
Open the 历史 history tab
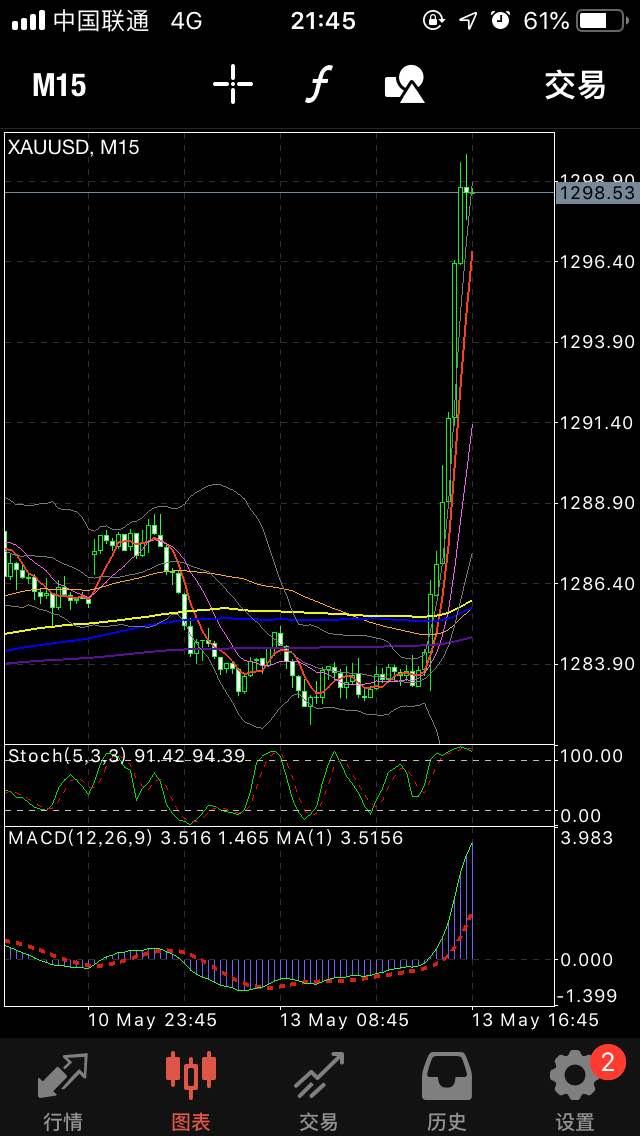click(x=447, y=1090)
